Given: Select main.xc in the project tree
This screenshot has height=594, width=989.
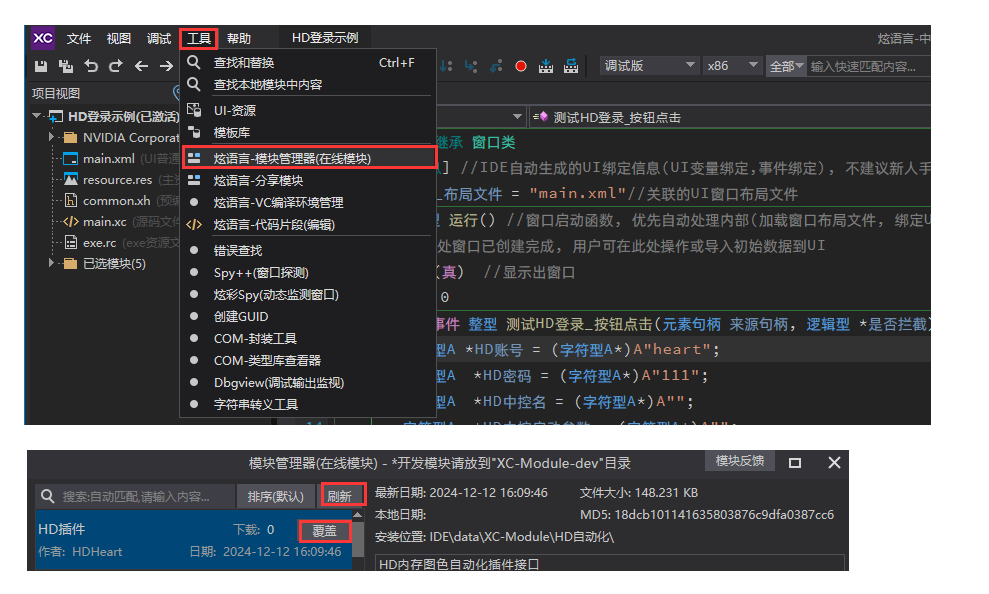Looking at the screenshot, I should 105,222.
